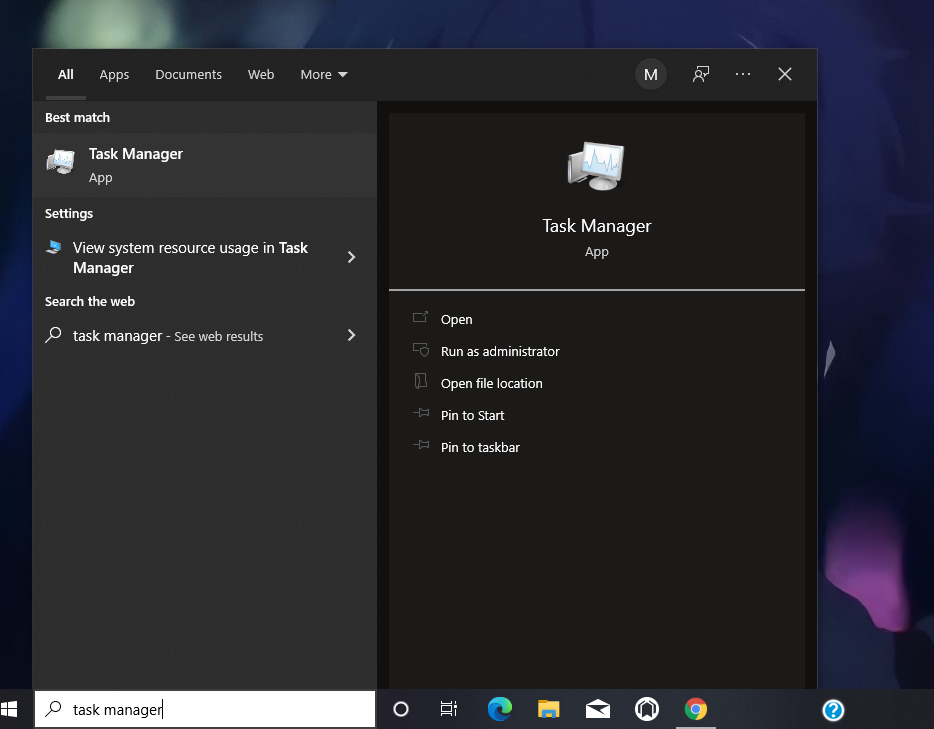
Task: Open the search feedback icon
Action: pos(700,74)
